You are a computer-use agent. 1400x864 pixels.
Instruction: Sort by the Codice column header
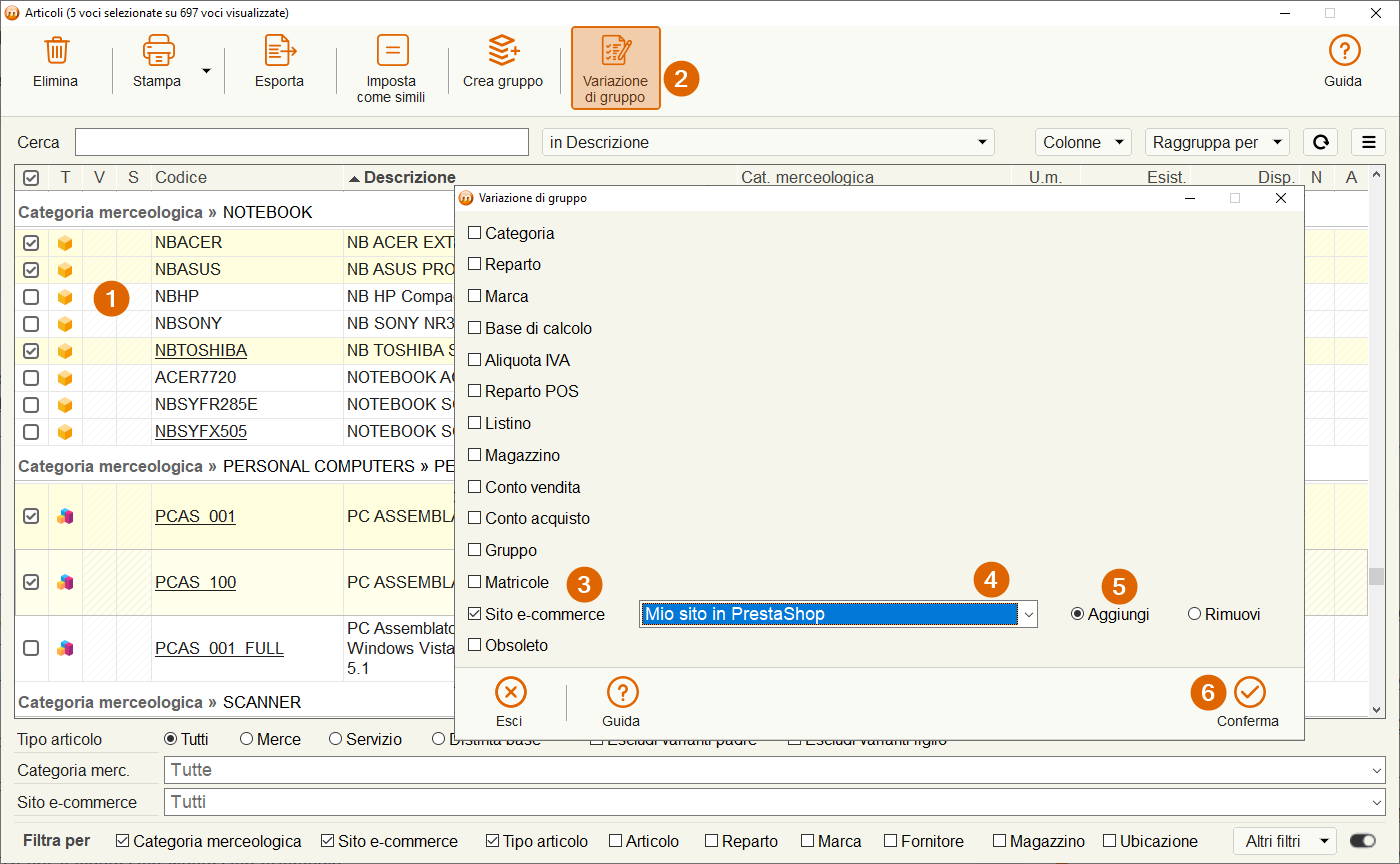tap(181, 177)
